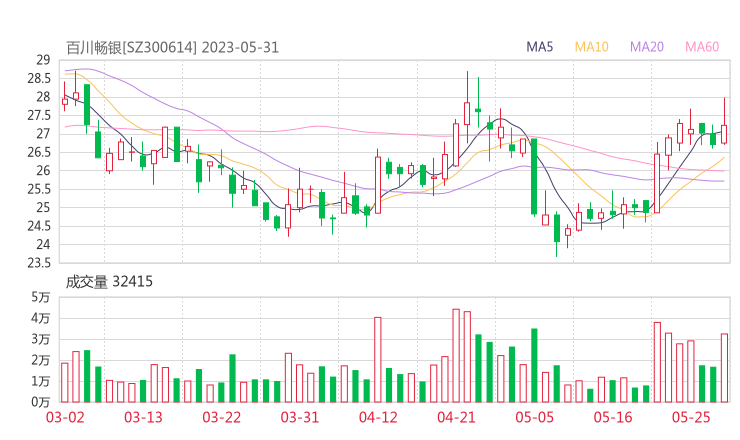Click the tallest red volume bar near 04-21
The image size is (740, 440).
[x=456, y=355]
